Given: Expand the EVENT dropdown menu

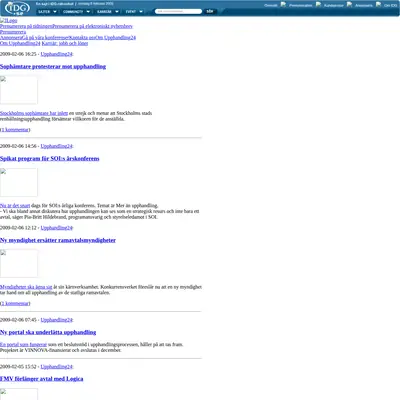Looking at the screenshot, I should 134,12.
